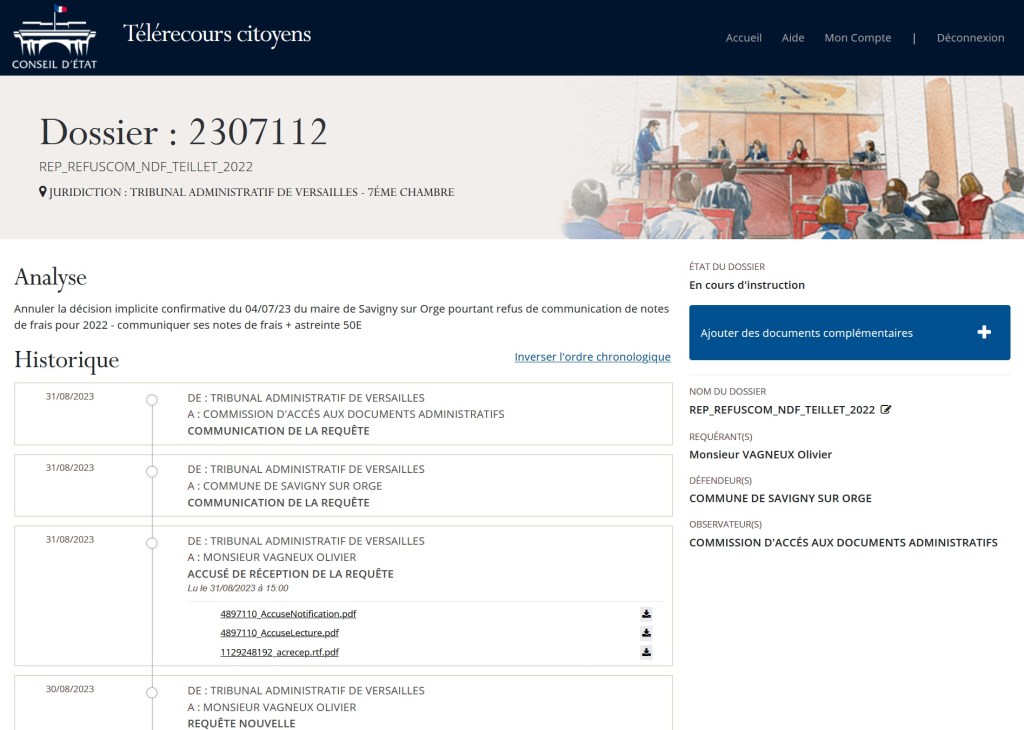Click the Télérecours citoyens title
Screen dimensions: 1024x730
[x=215, y=33]
